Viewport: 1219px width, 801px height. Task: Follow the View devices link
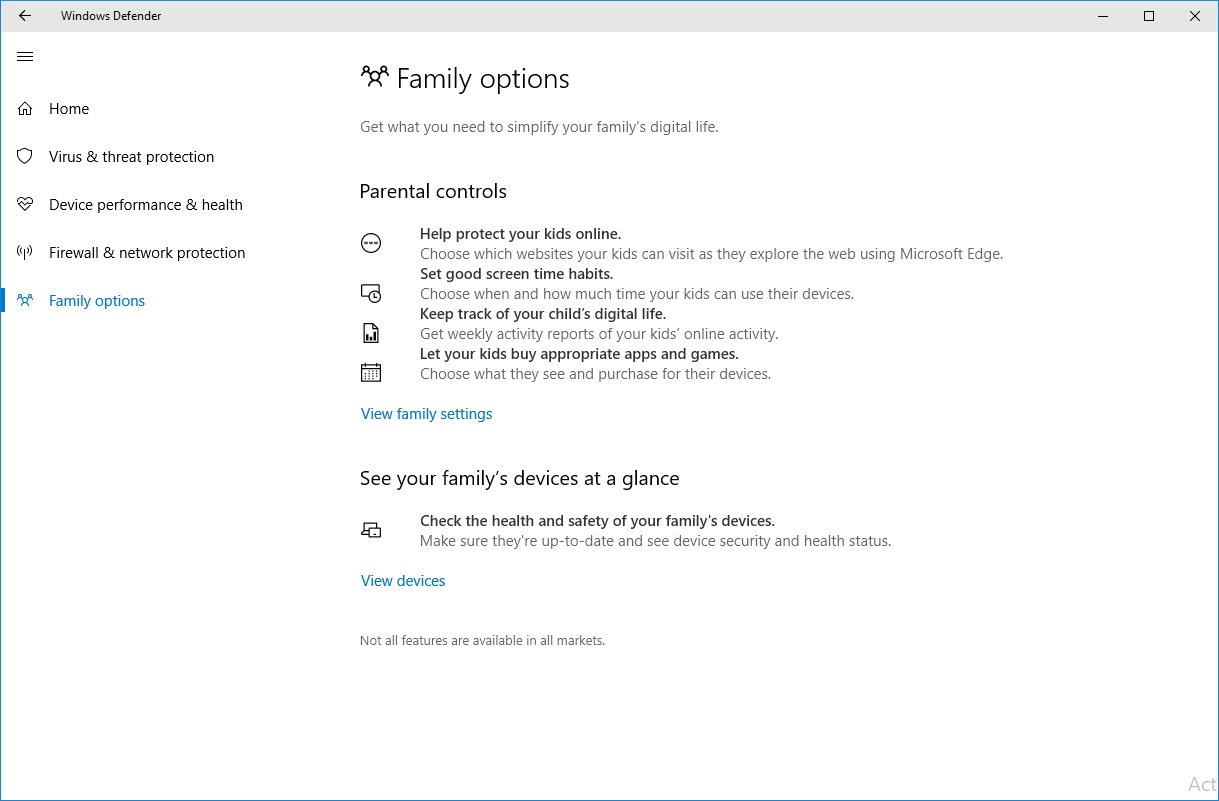(x=403, y=581)
